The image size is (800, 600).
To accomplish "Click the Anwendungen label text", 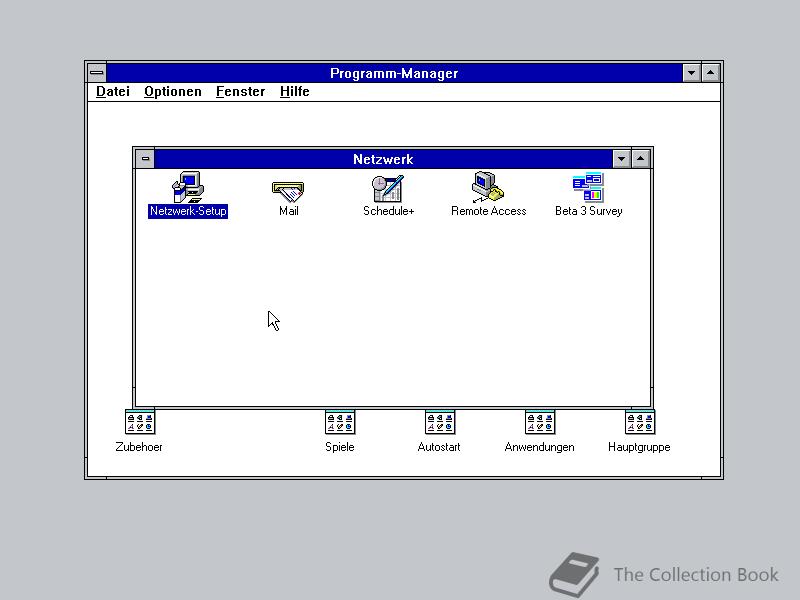I will [539, 447].
